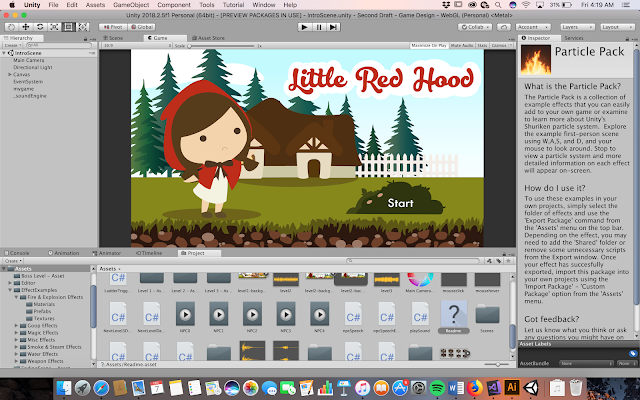Select Directional Light in Hierarchy
The height and width of the screenshot is (400, 640).
click(33, 67)
